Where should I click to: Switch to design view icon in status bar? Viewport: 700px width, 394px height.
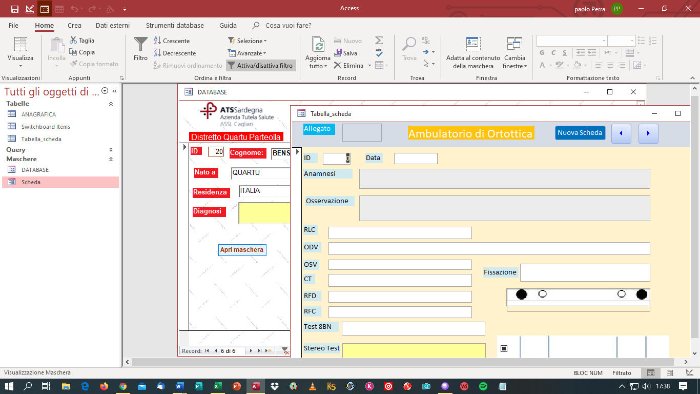689,373
